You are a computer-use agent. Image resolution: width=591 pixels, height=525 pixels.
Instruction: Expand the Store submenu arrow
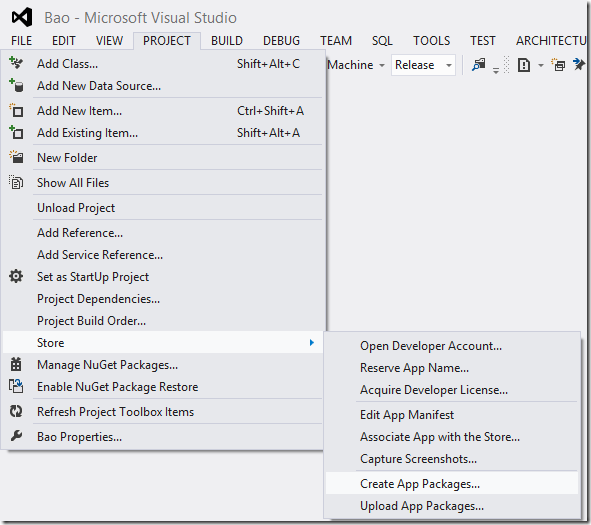tap(312, 342)
